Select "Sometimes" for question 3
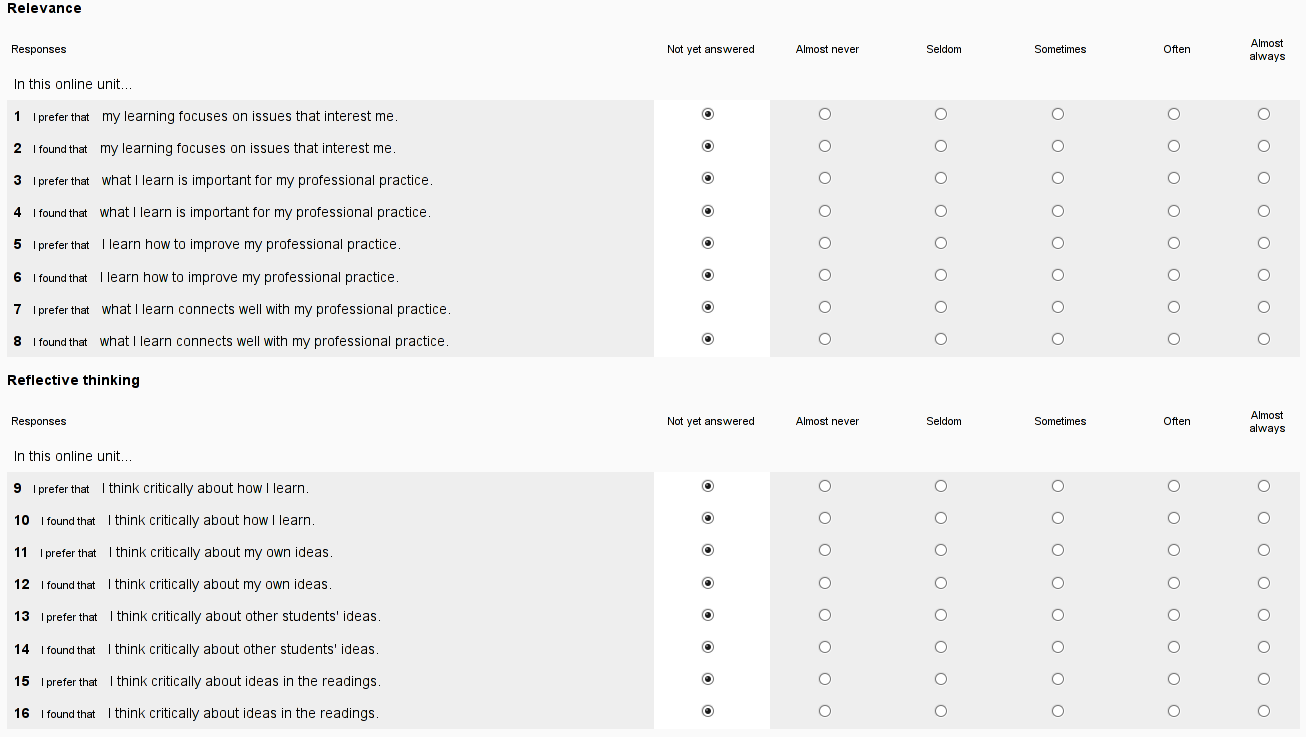 1058,178
